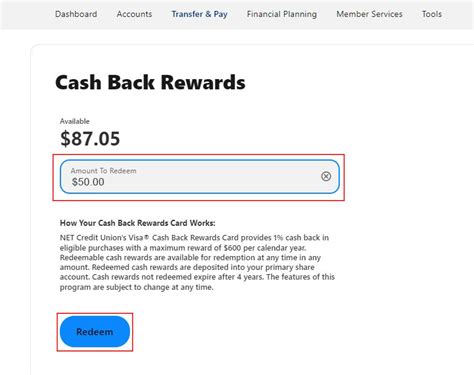Screen dimensions: 474x375
Task: Click the $87.05 available balance
Action: click(x=90, y=138)
